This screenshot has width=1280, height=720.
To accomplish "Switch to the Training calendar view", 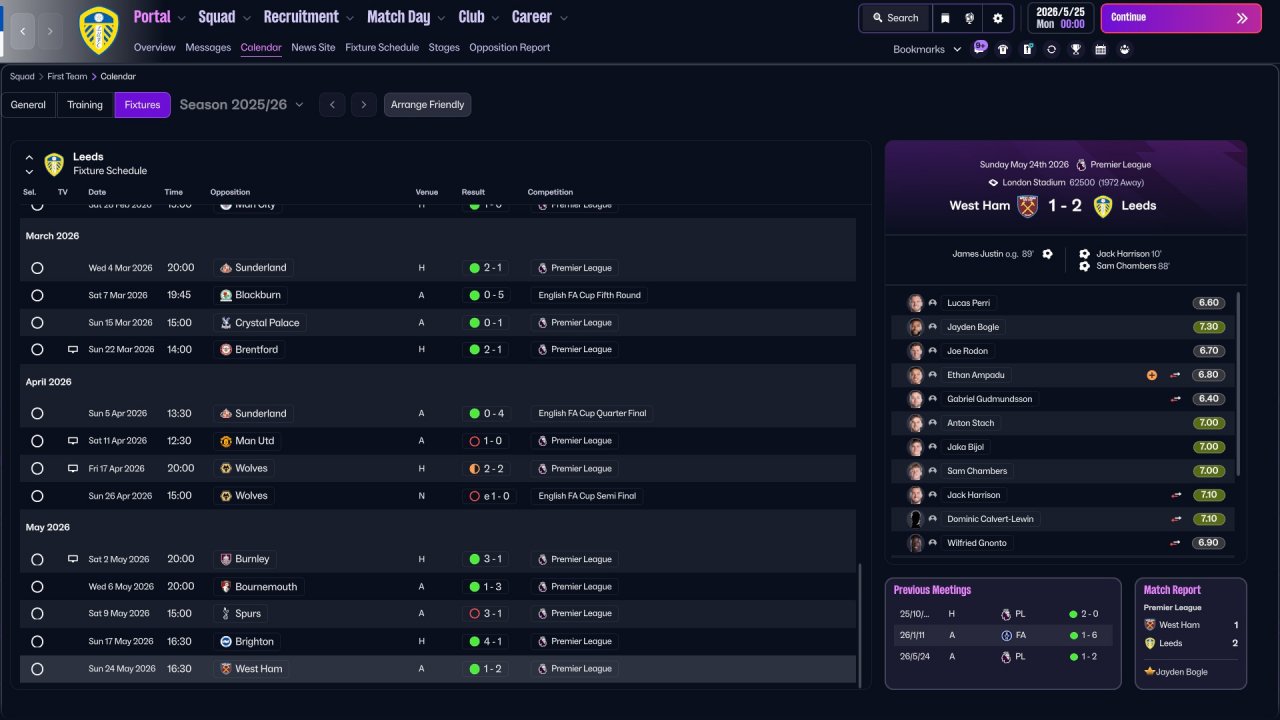I will coord(85,105).
